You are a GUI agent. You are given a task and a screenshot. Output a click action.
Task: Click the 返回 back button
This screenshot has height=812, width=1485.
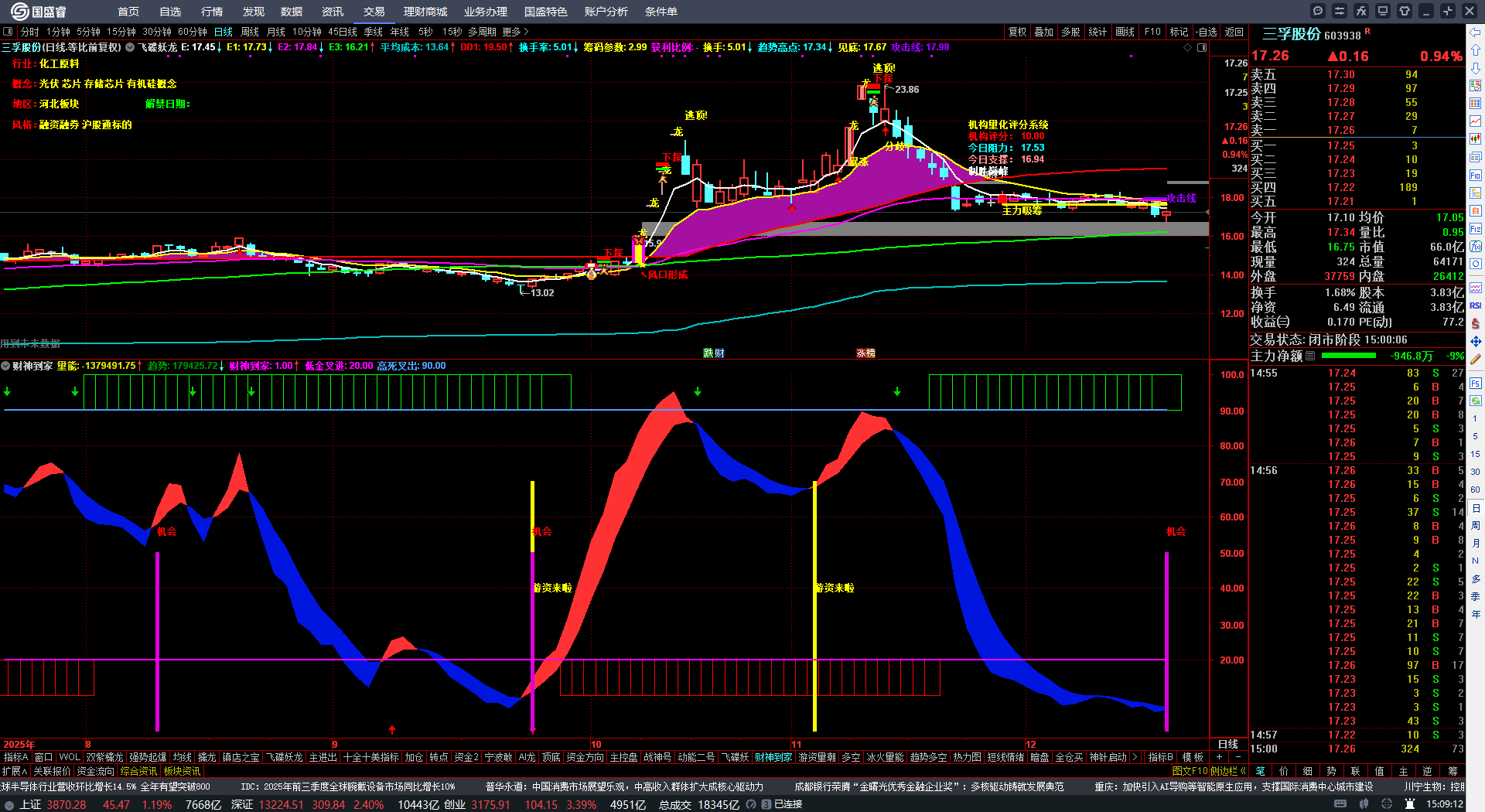1234,32
